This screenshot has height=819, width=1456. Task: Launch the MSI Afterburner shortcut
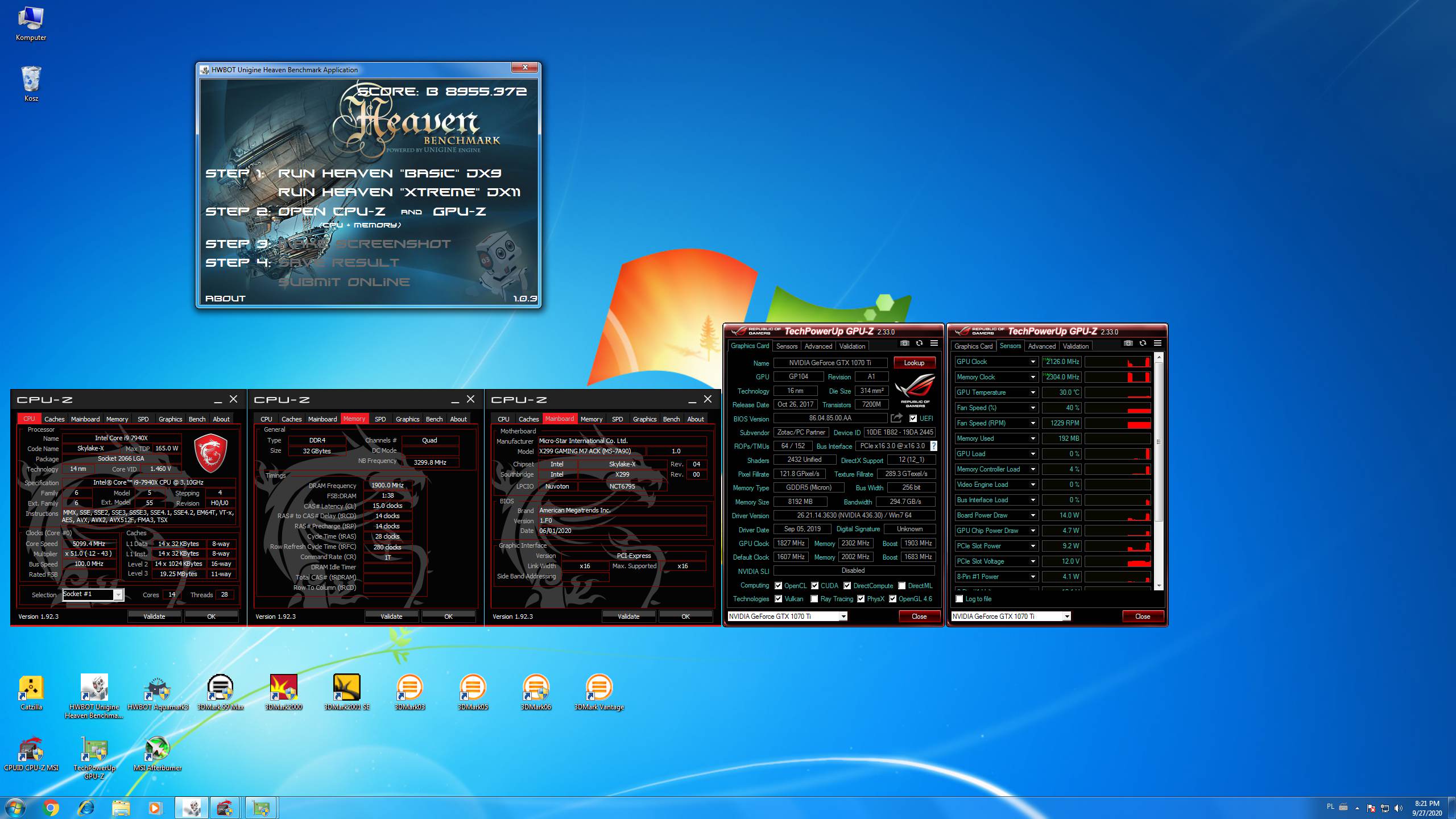pyautogui.click(x=158, y=754)
